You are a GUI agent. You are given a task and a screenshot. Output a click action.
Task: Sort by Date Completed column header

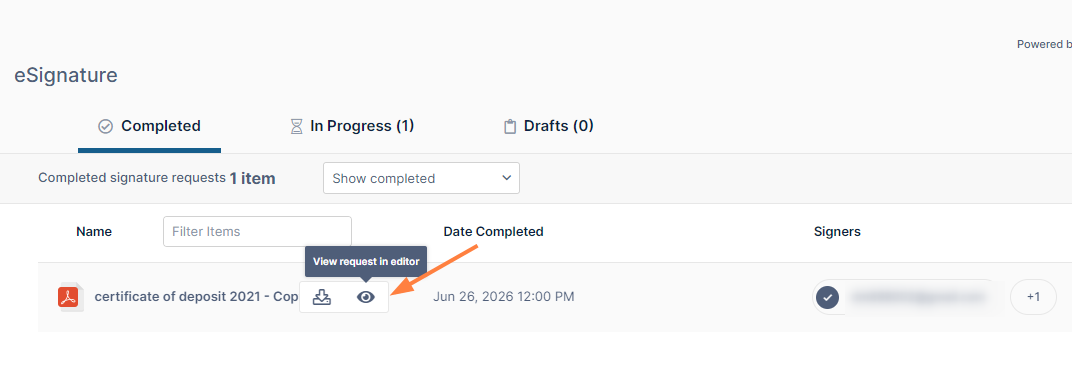coord(494,232)
